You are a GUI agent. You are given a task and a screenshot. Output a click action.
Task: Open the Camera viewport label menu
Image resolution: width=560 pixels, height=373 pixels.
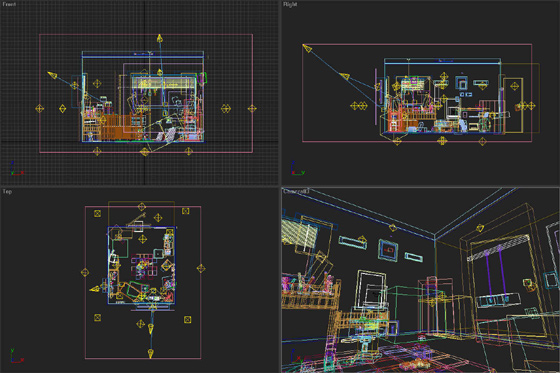pyautogui.click(x=296, y=192)
